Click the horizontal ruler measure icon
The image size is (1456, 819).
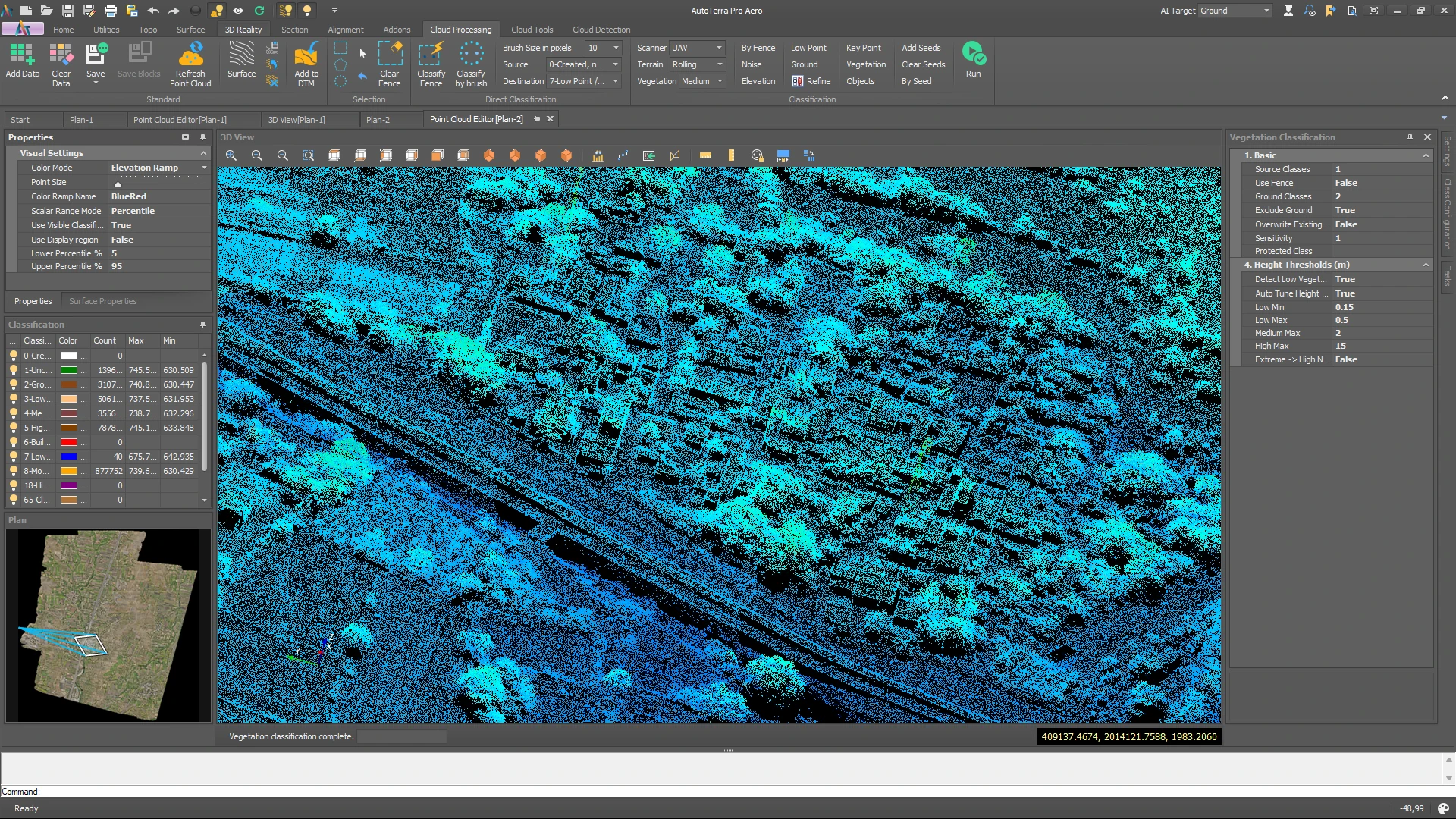click(705, 155)
